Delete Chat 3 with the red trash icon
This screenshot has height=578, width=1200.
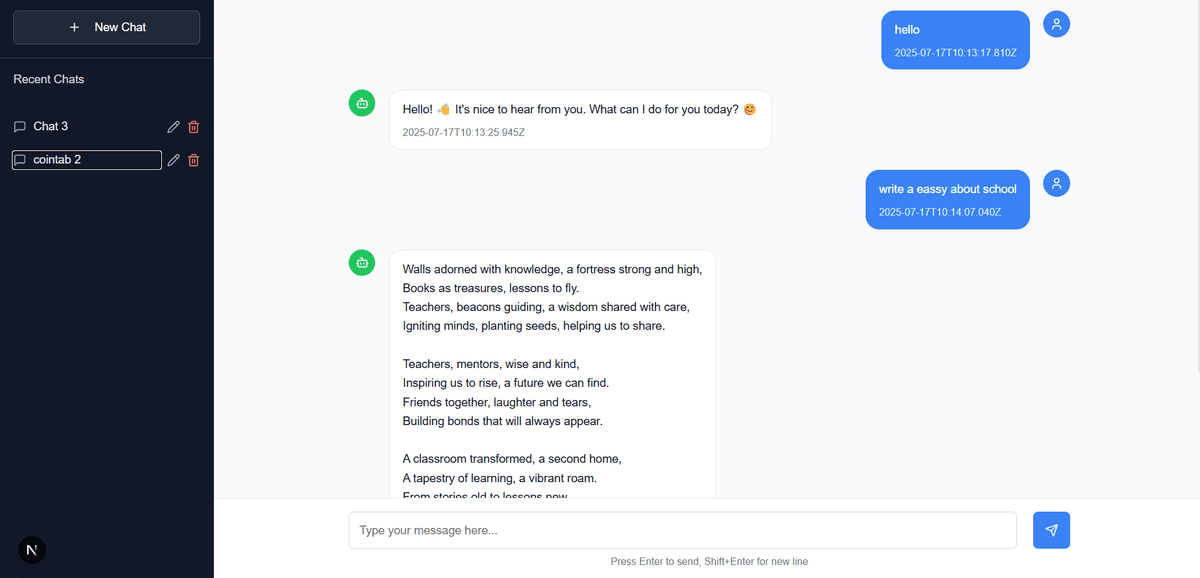[x=194, y=127]
